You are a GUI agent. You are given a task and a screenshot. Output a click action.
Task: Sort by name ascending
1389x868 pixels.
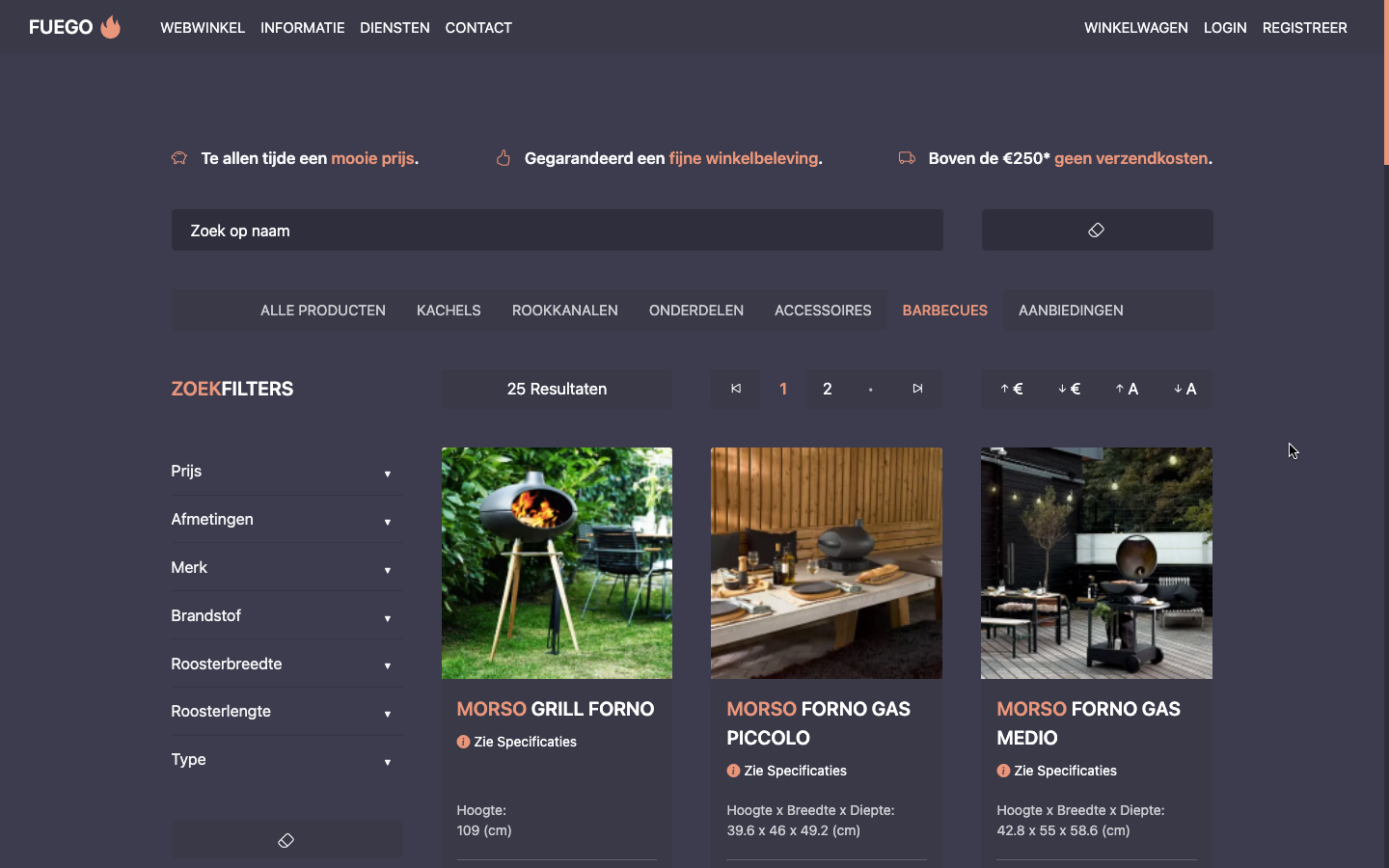1127,389
